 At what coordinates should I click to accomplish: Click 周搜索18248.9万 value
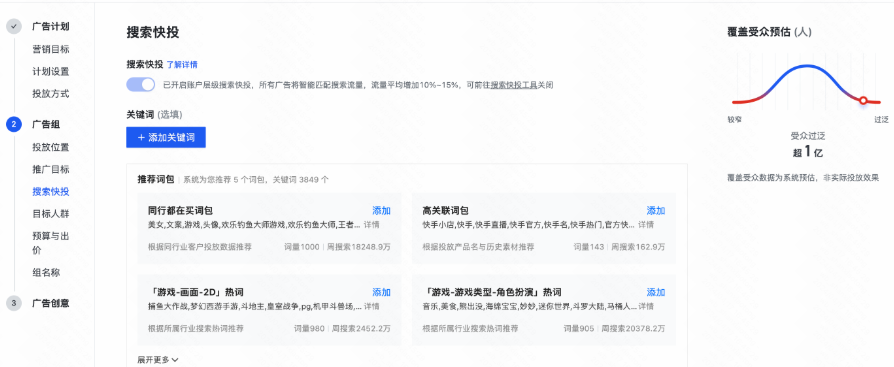(359, 247)
